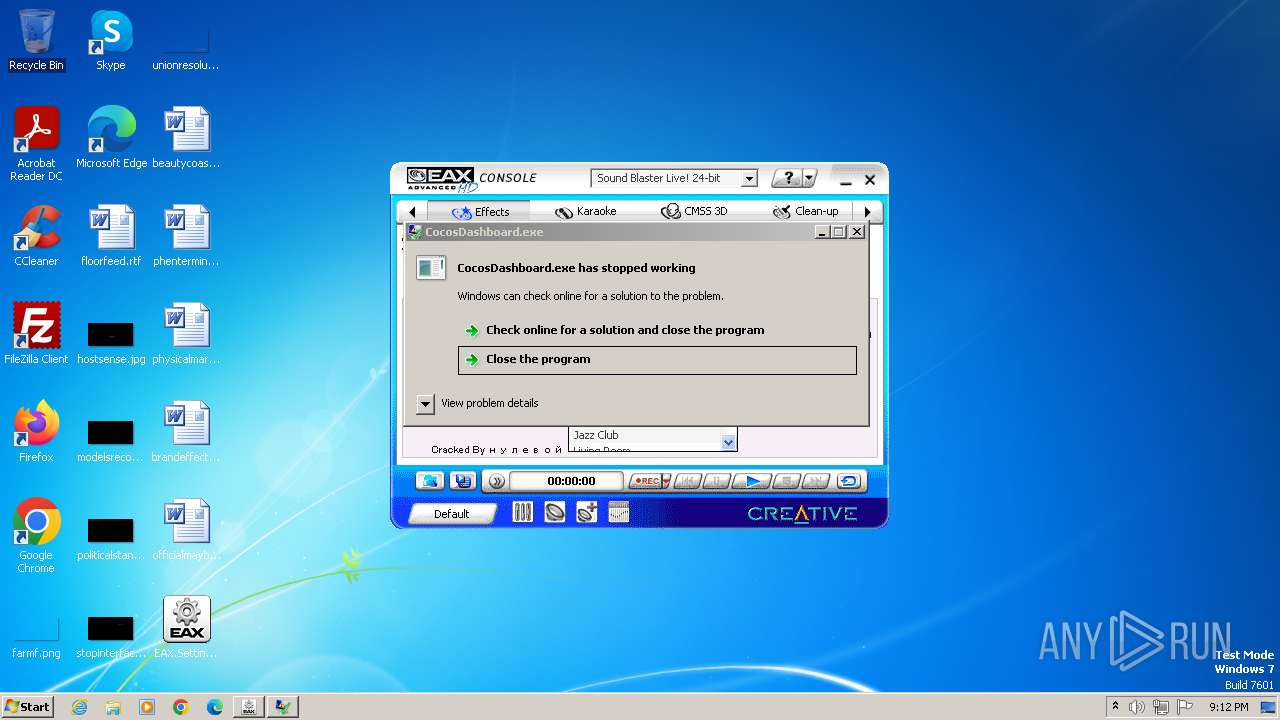Image resolution: width=1280 pixels, height=720 pixels.
Task: Skip to next track in EAX player
Action: click(x=816, y=481)
